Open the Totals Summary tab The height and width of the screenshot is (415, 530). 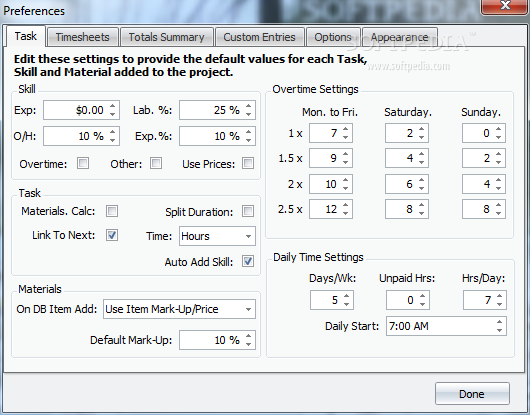[166, 37]
